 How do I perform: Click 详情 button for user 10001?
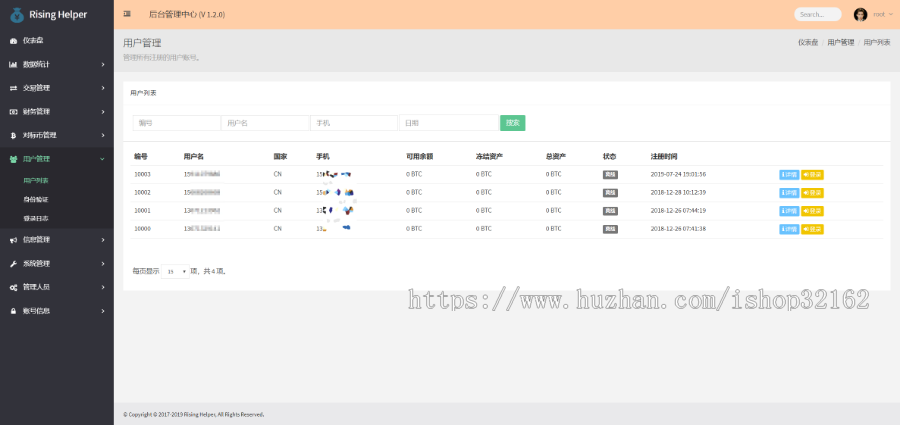(789, 211)
